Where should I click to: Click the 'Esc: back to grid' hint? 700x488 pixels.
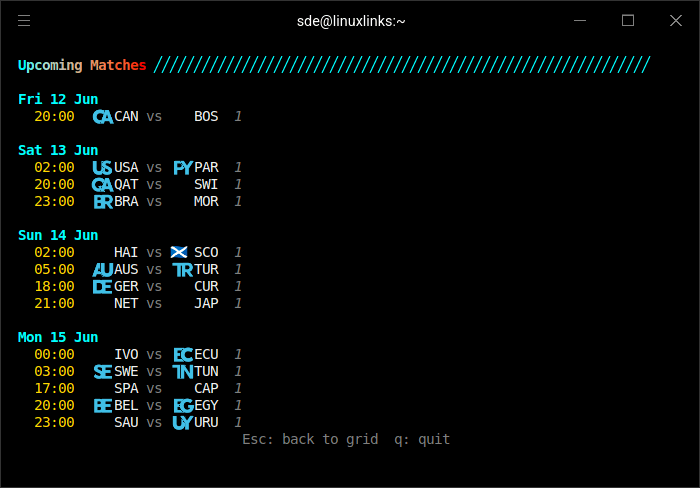click(x=310, y=439)
